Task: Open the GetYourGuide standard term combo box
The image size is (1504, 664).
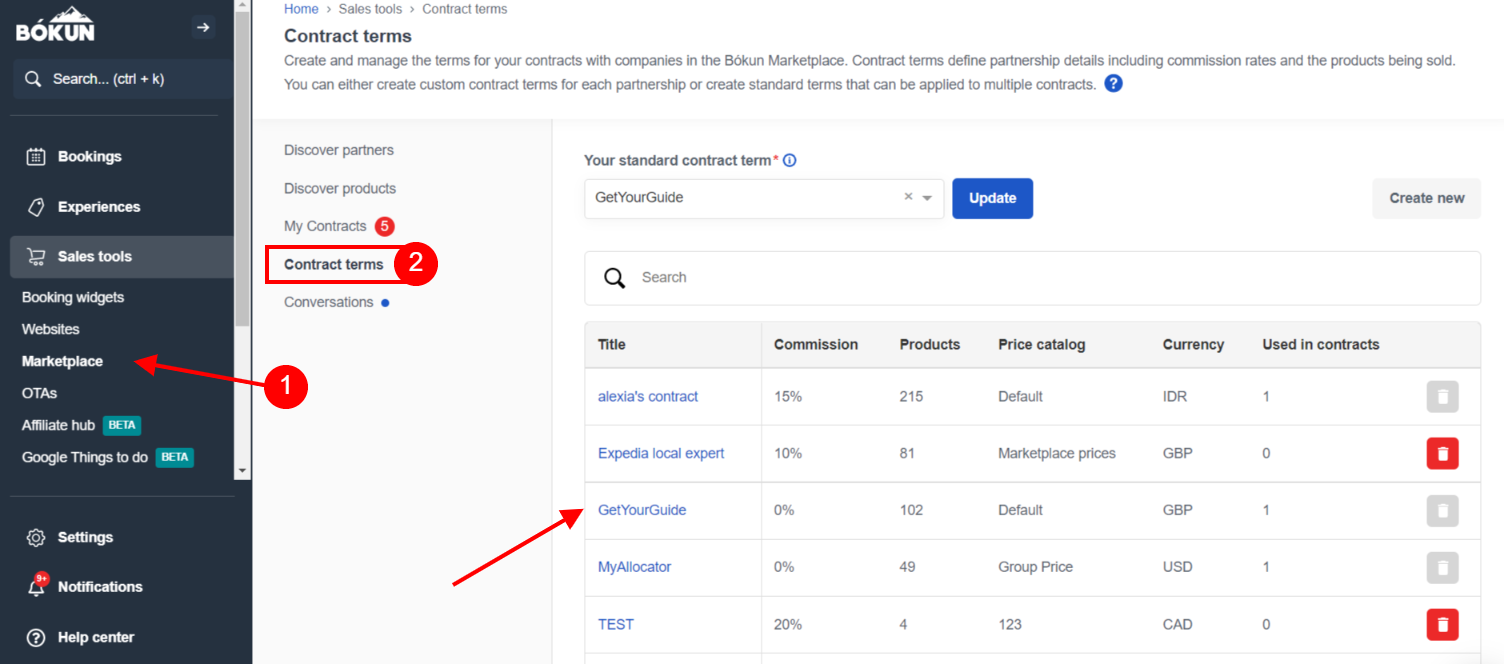Action: [x=764, y=198]
